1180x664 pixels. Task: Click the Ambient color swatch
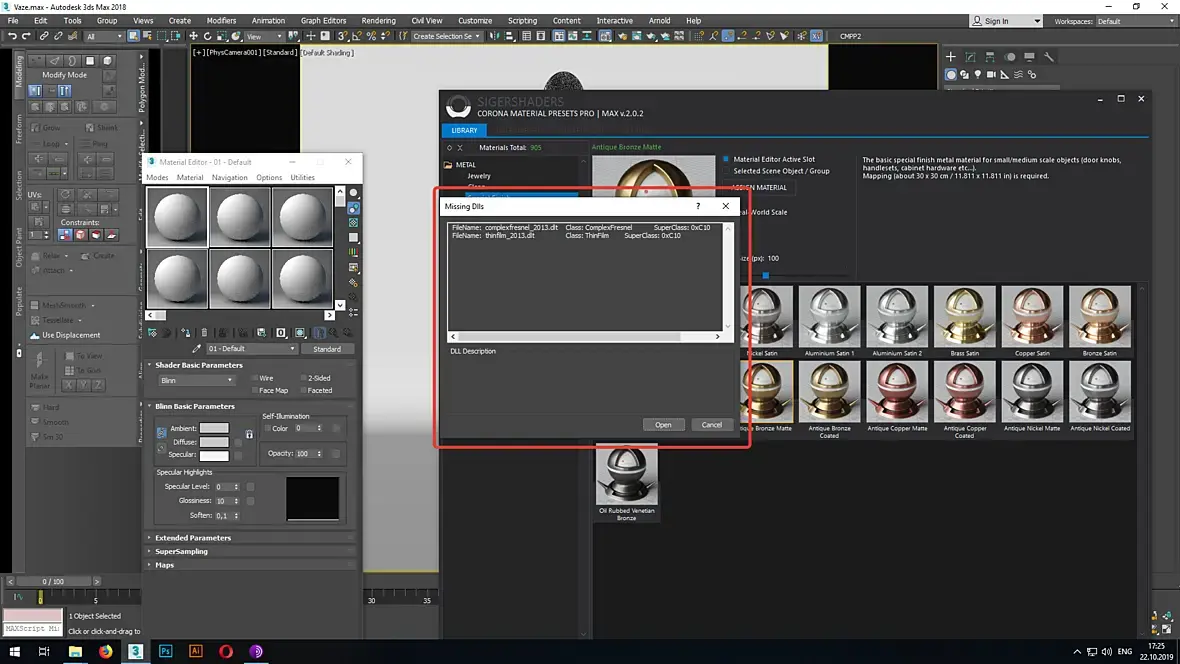point(214,428)
